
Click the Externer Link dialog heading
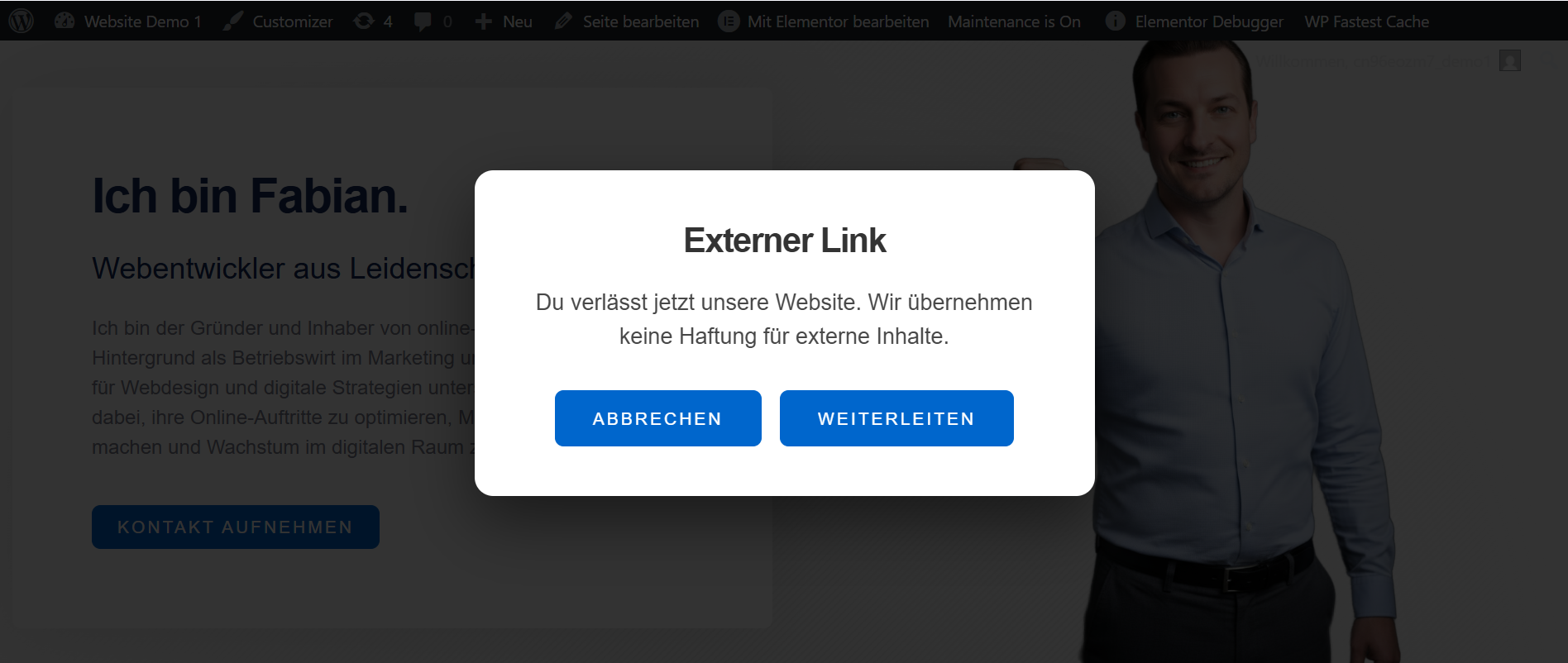[x=785, y=241]
